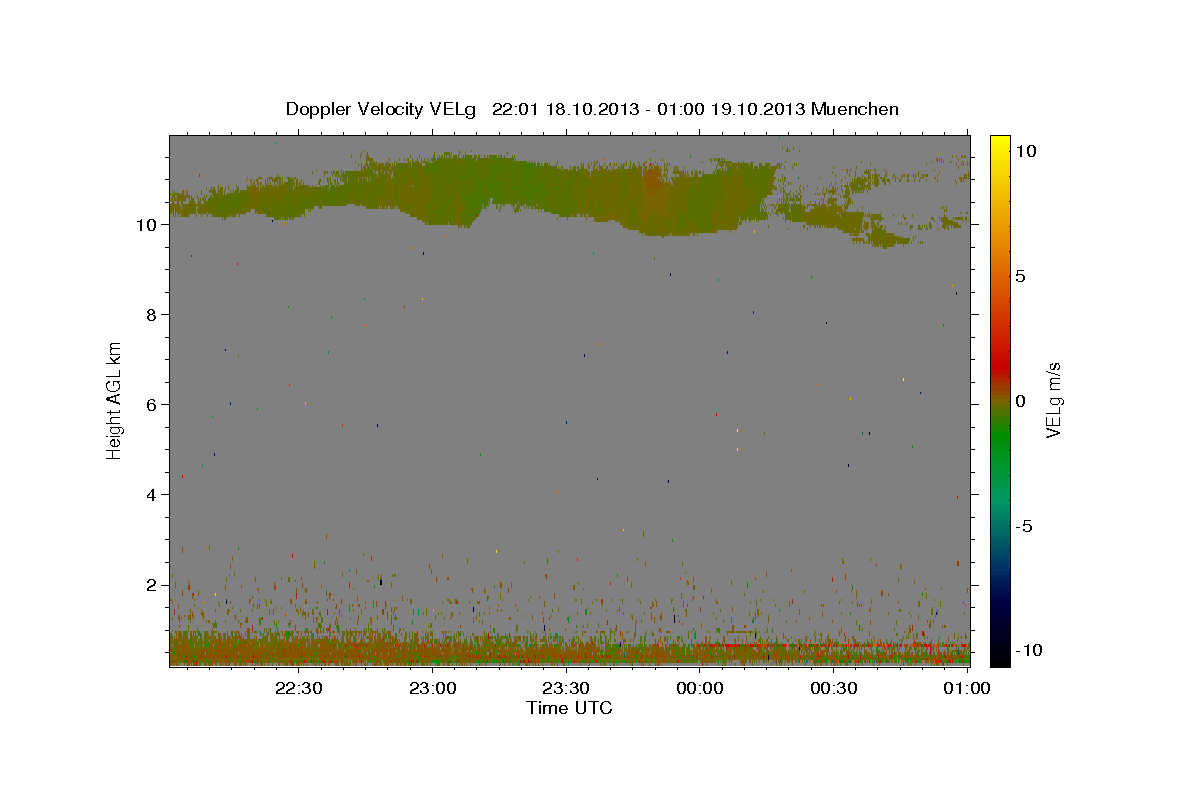
Task: Click the 'Height AGL km' axis title
Action: [x=115, y=400]
